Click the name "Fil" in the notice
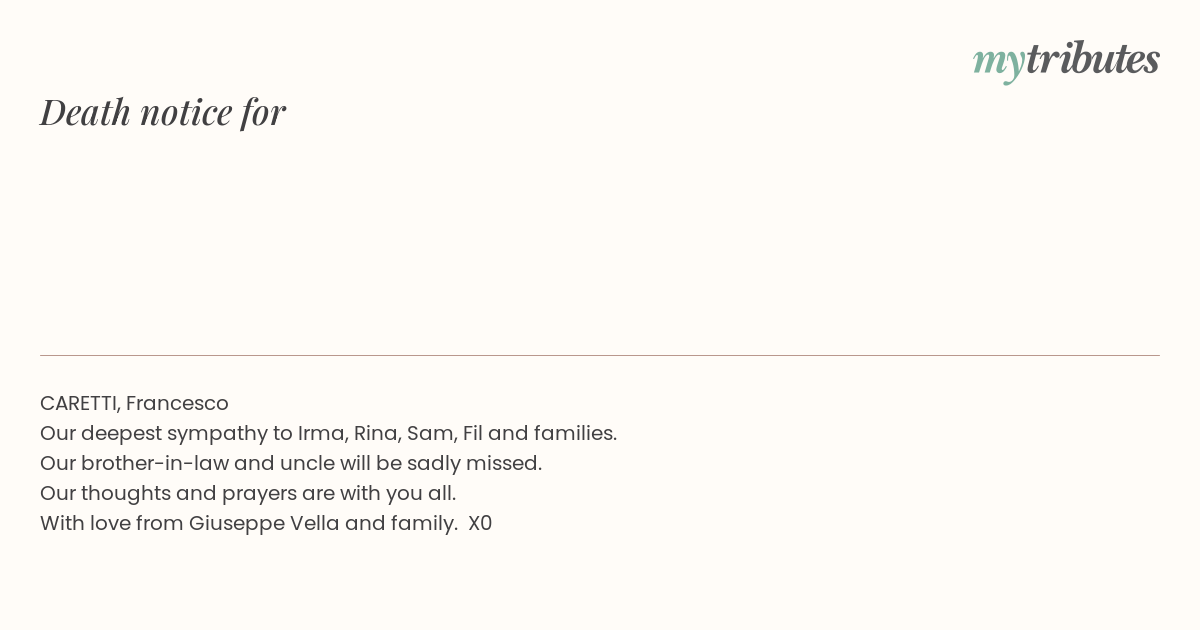 [472, 433]
